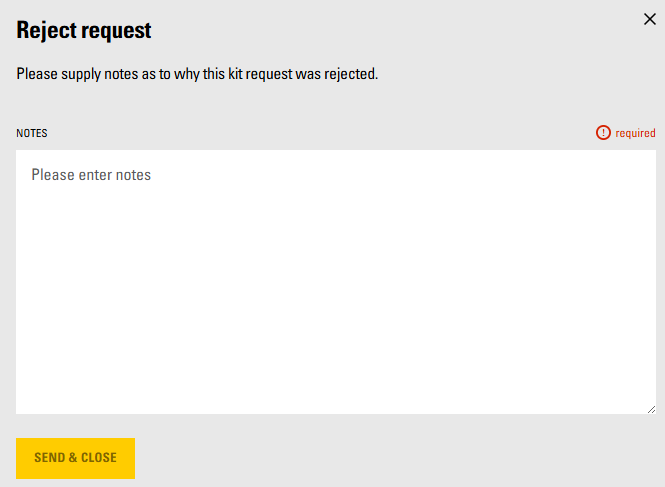The image size is (665, 487).
Task: Close the Reject request dialog
Action: click(650, 19)
